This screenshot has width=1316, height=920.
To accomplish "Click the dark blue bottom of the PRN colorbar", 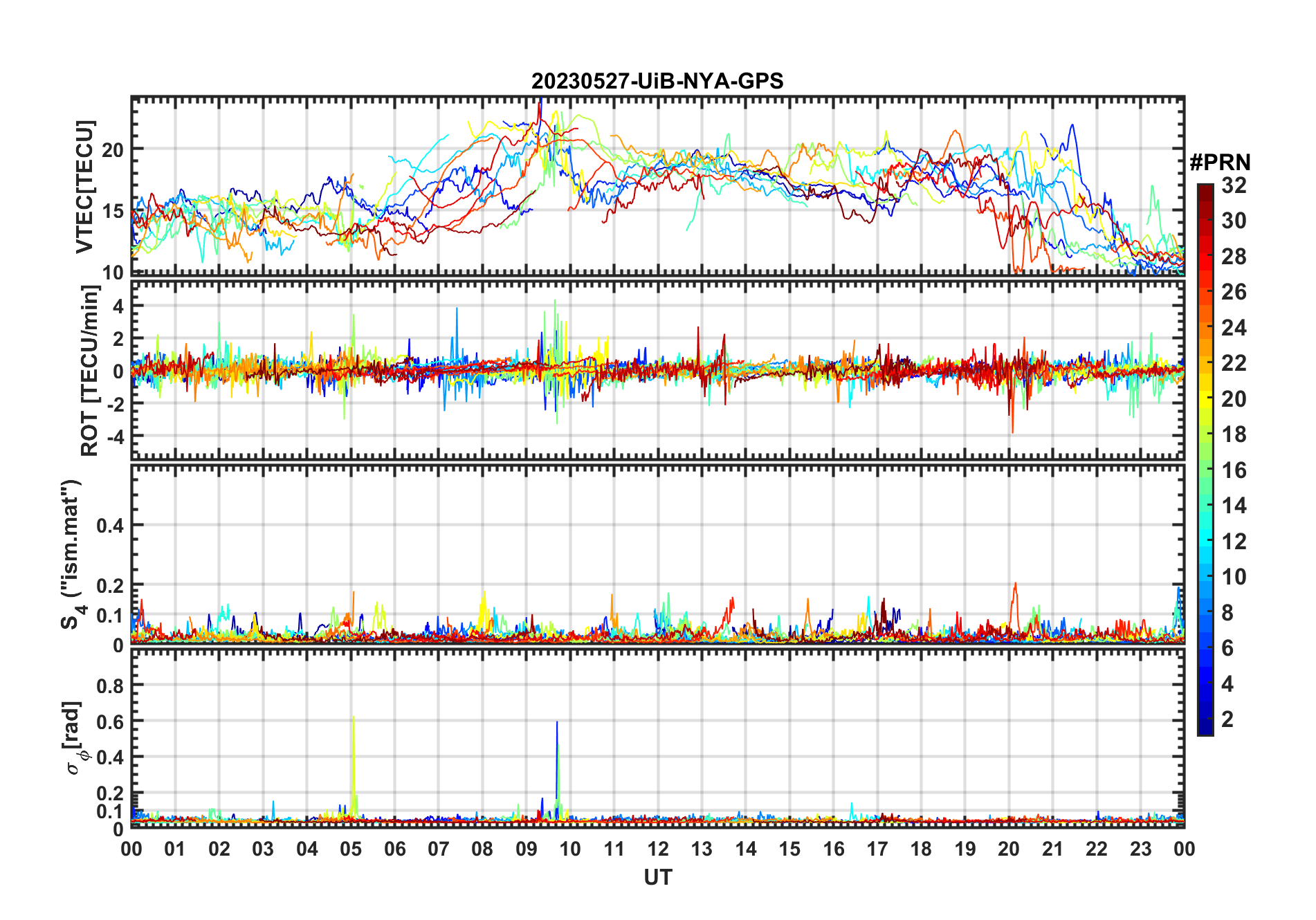I will tap(1205, 728).
